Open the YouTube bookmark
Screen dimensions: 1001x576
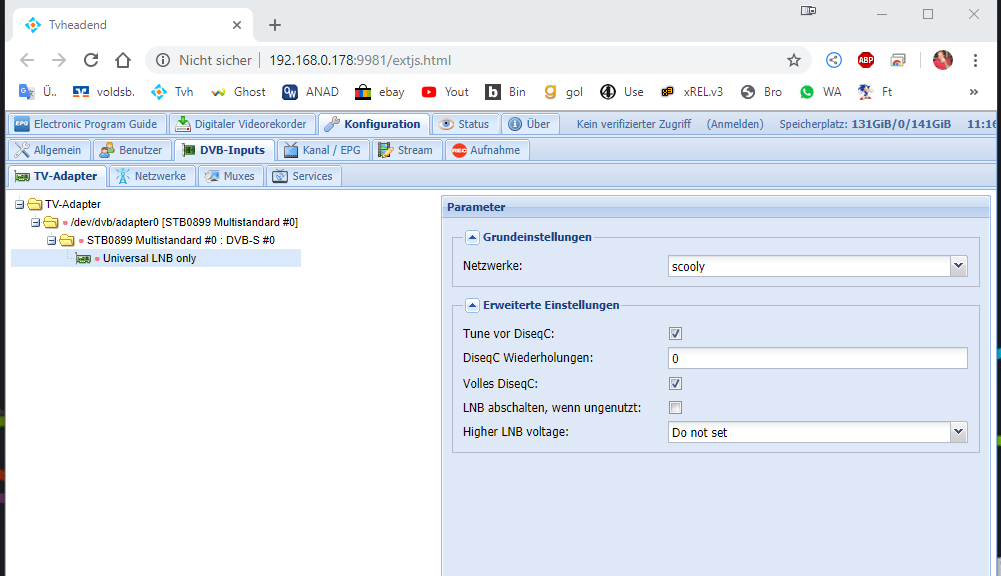[445, 92]
